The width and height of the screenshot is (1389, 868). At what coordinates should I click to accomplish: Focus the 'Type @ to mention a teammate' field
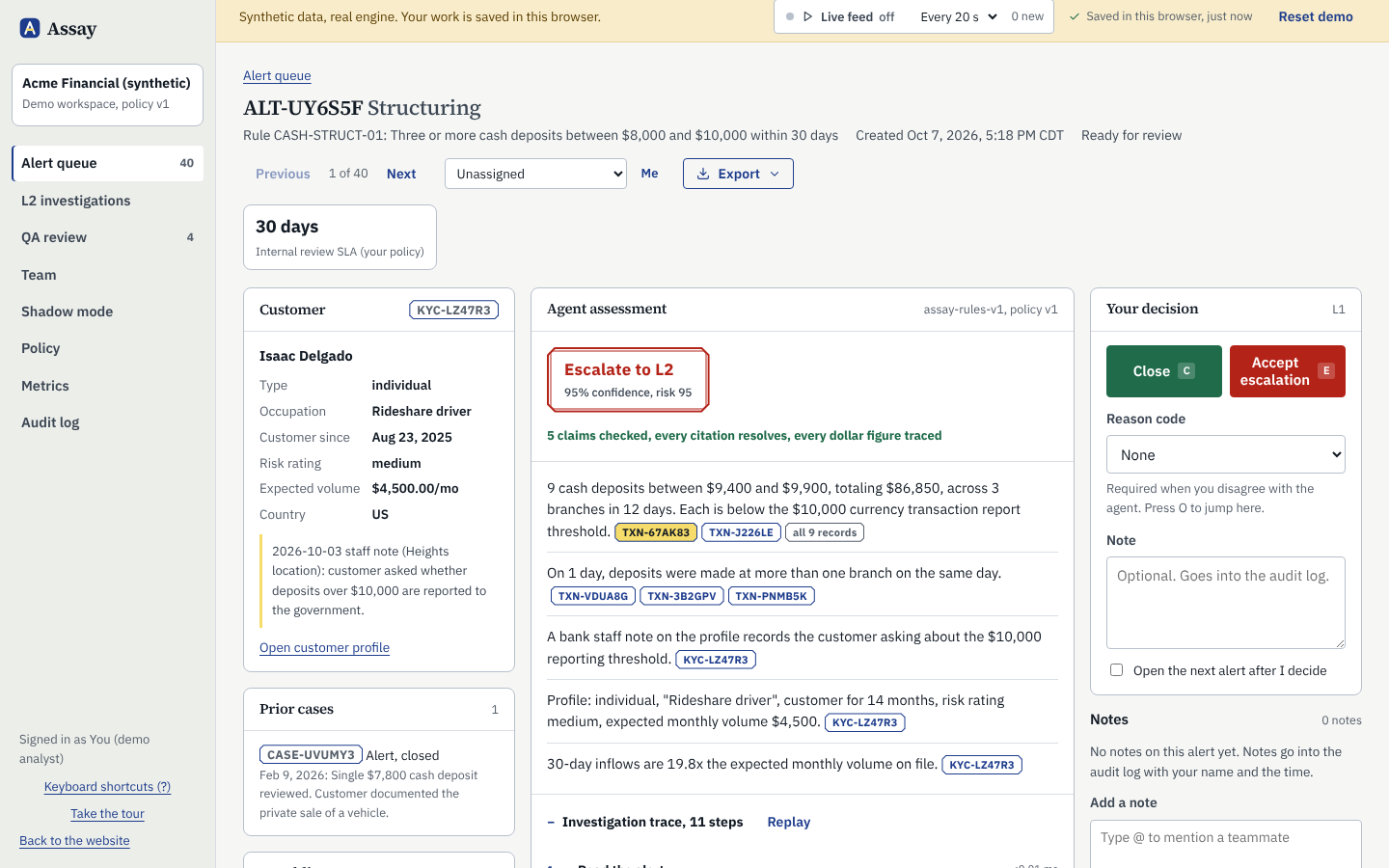point(1226,844)
